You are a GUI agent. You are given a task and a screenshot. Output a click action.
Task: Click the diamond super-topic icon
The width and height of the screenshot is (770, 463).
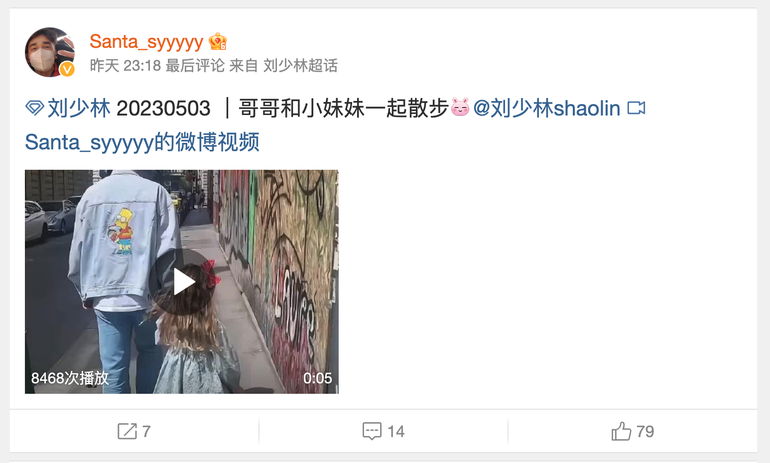click(x=34, y=108)
